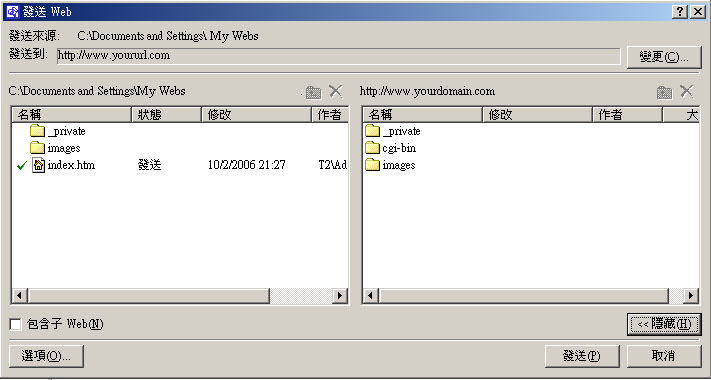Click the new folder icon above remote pane

(x=664, y=92)
